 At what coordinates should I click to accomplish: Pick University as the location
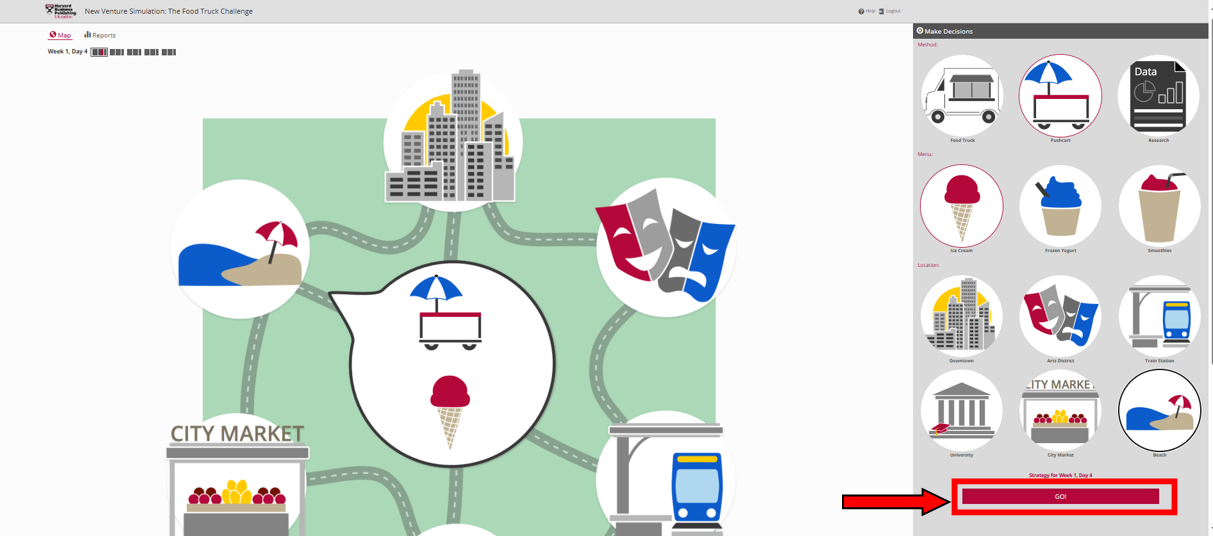coord(961,411)
